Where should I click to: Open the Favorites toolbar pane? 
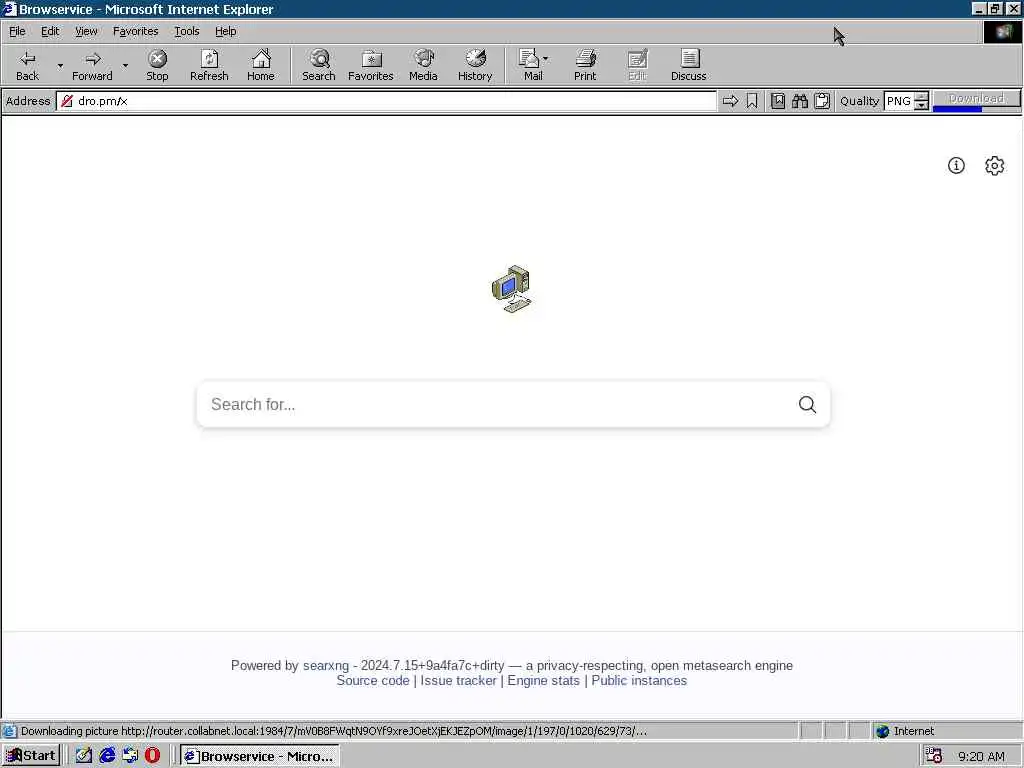click(x=371, y=65)
